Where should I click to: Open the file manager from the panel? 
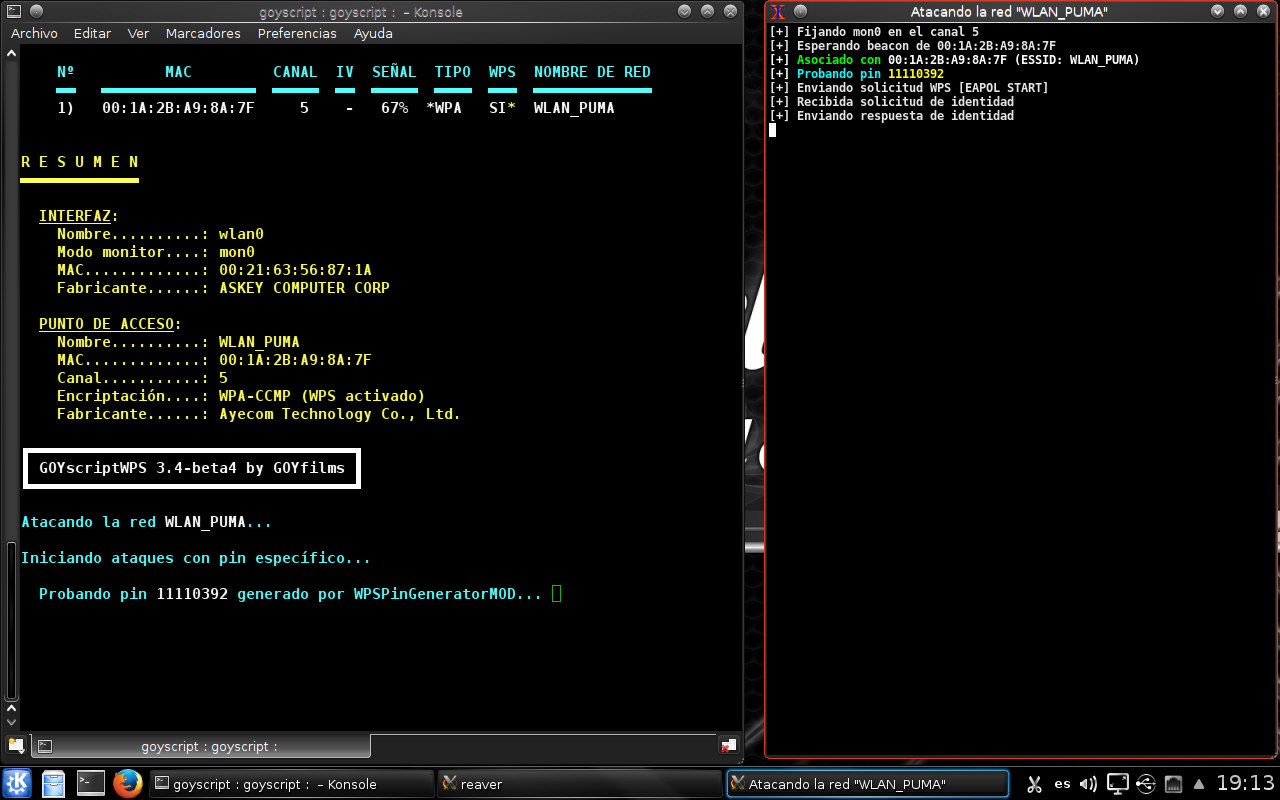pyautogui.click(x=54, y=783)
